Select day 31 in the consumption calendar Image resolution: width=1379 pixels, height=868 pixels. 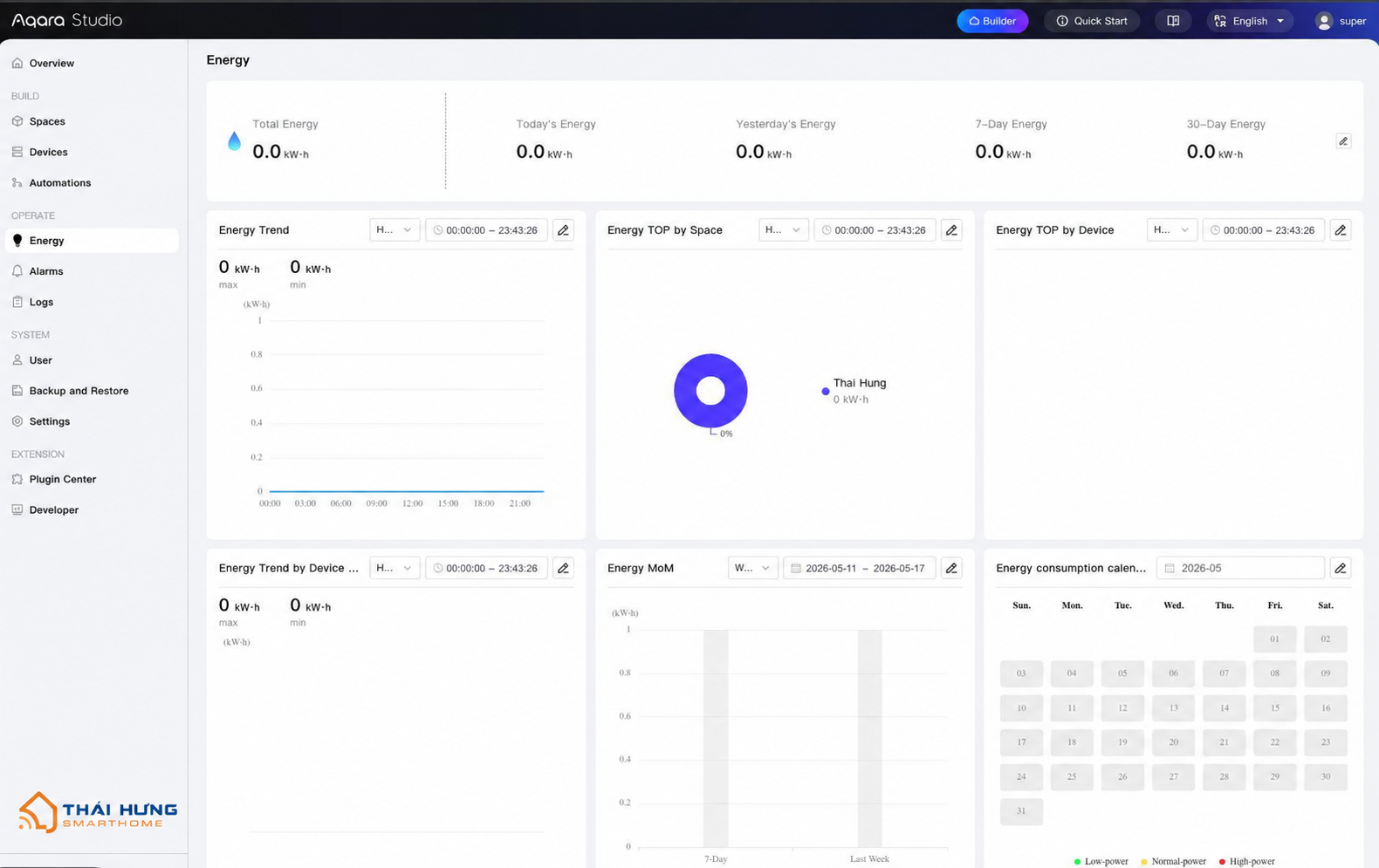[1021, 811]
